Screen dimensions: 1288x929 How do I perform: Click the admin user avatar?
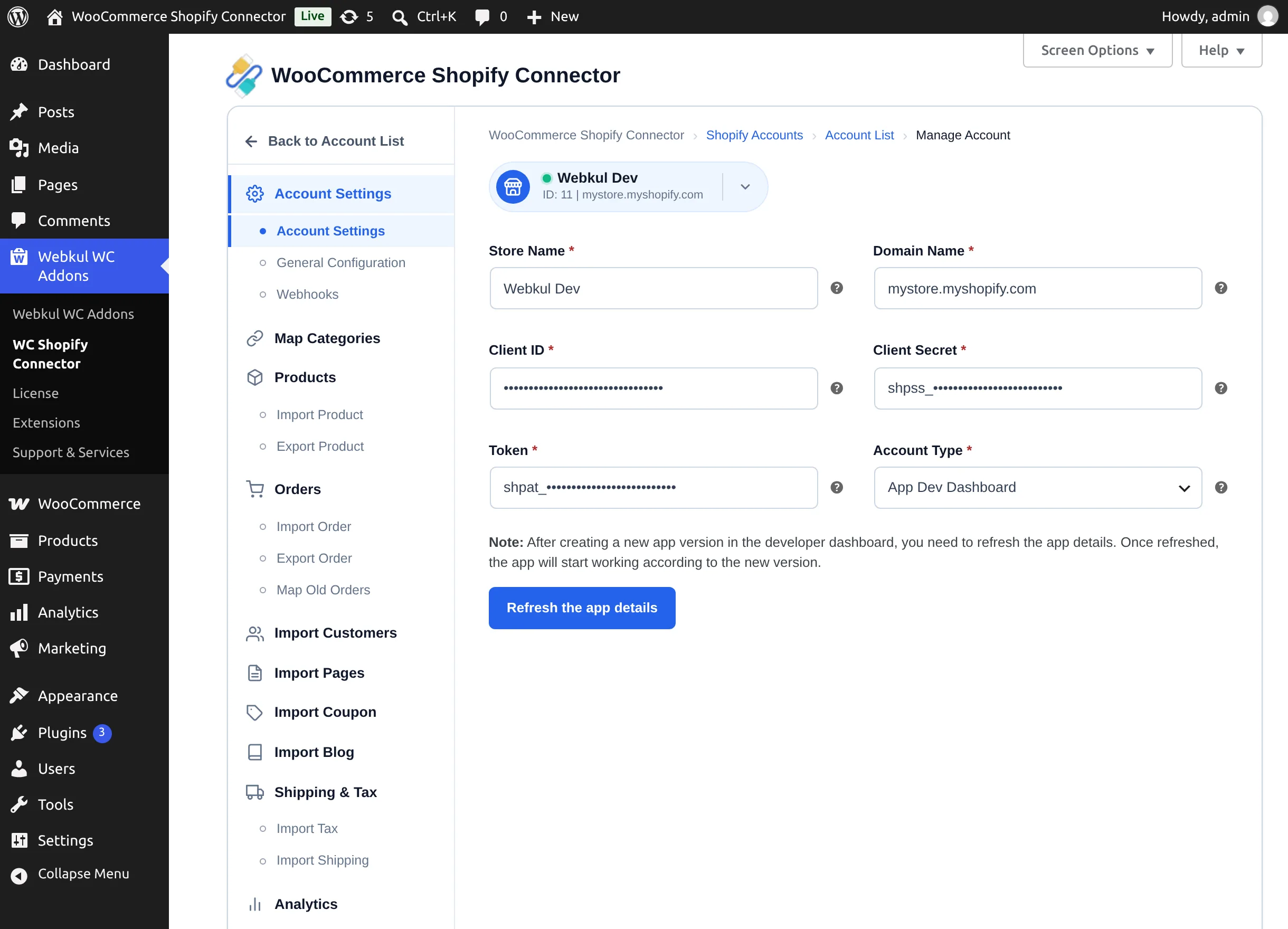pos(1267,16)
